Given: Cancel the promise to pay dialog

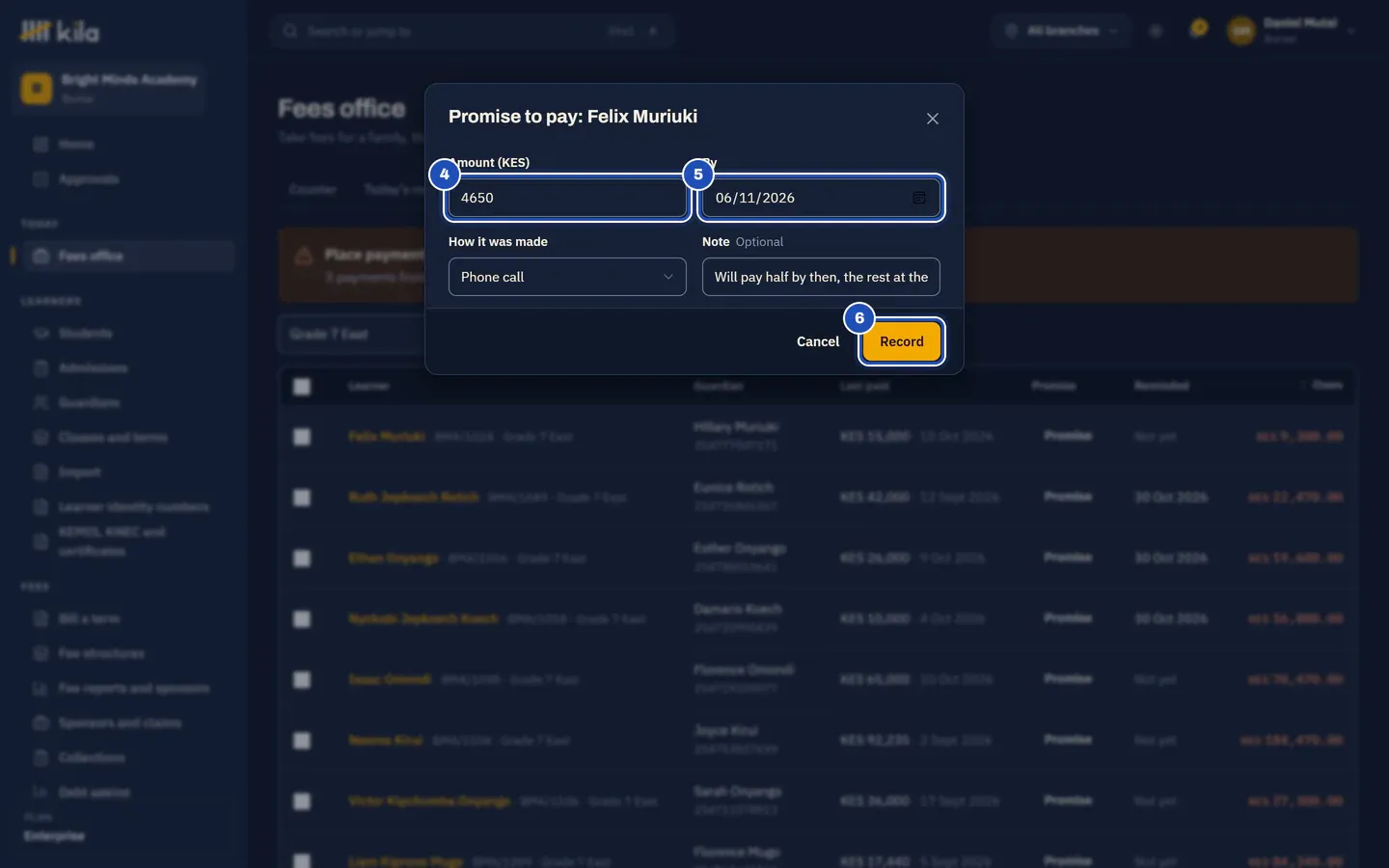Looking at the screenshot, I should point(818,341).
